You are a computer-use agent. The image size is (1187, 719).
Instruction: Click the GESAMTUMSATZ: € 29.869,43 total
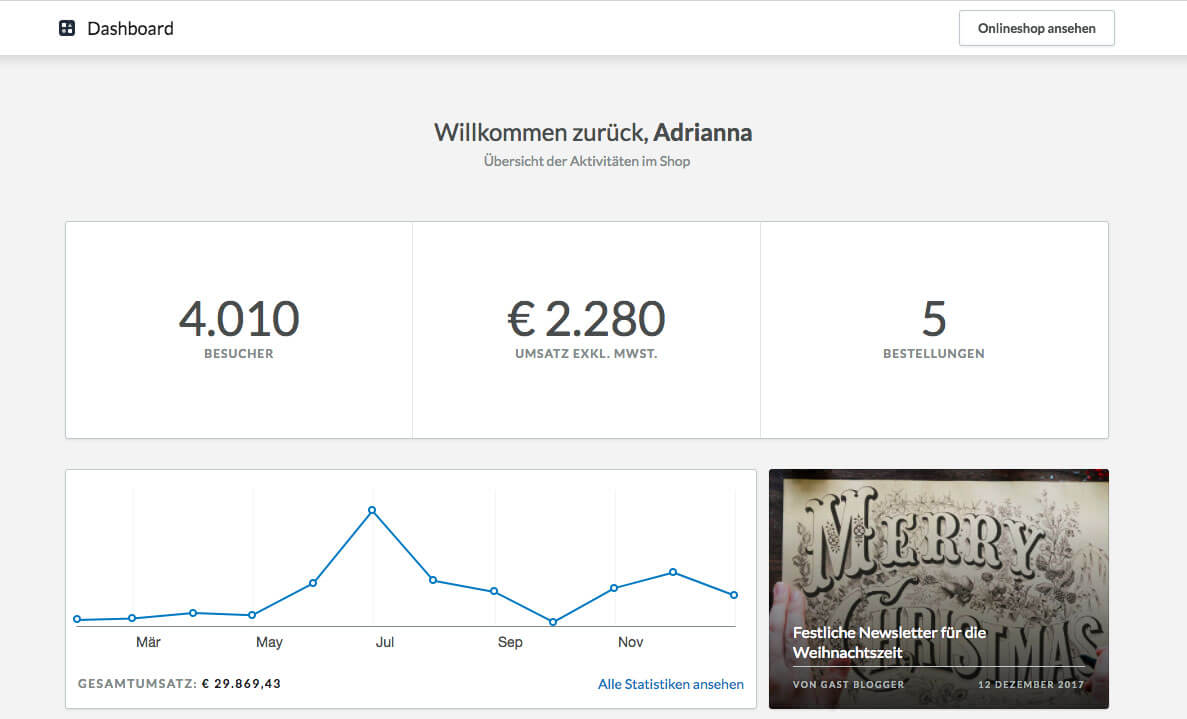179,683
